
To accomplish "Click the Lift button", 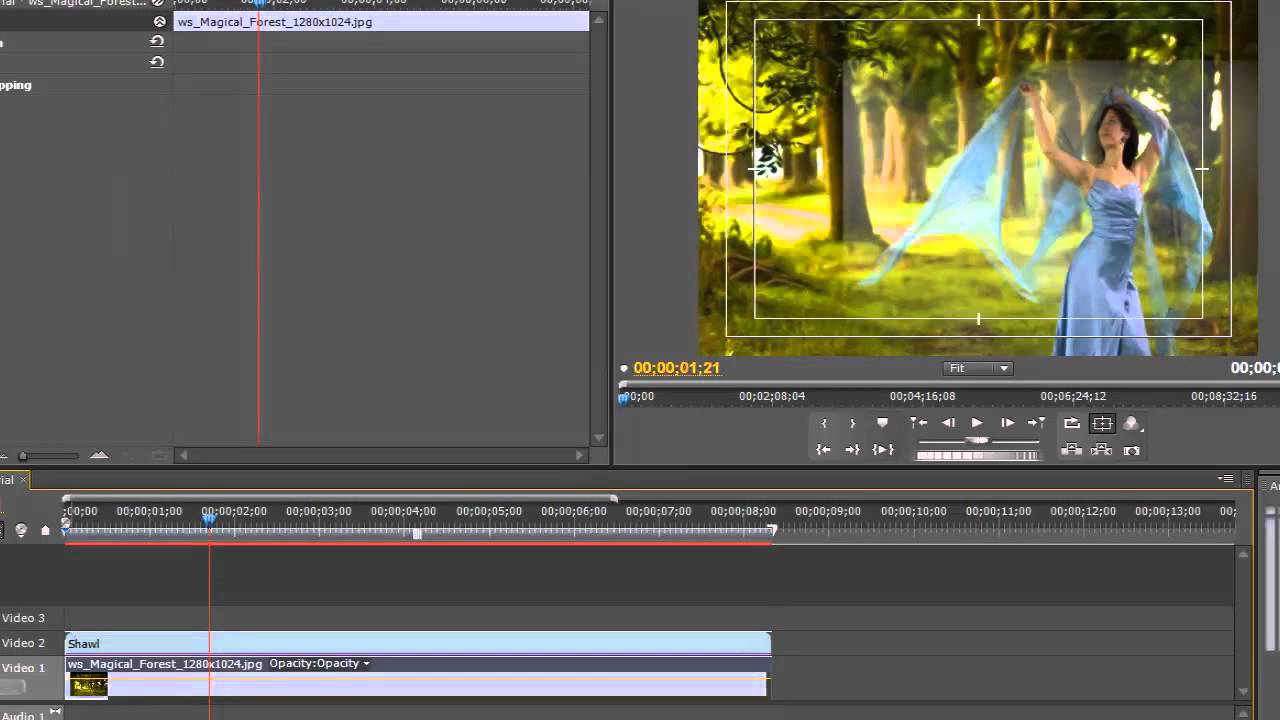I will coord(1071,450).
